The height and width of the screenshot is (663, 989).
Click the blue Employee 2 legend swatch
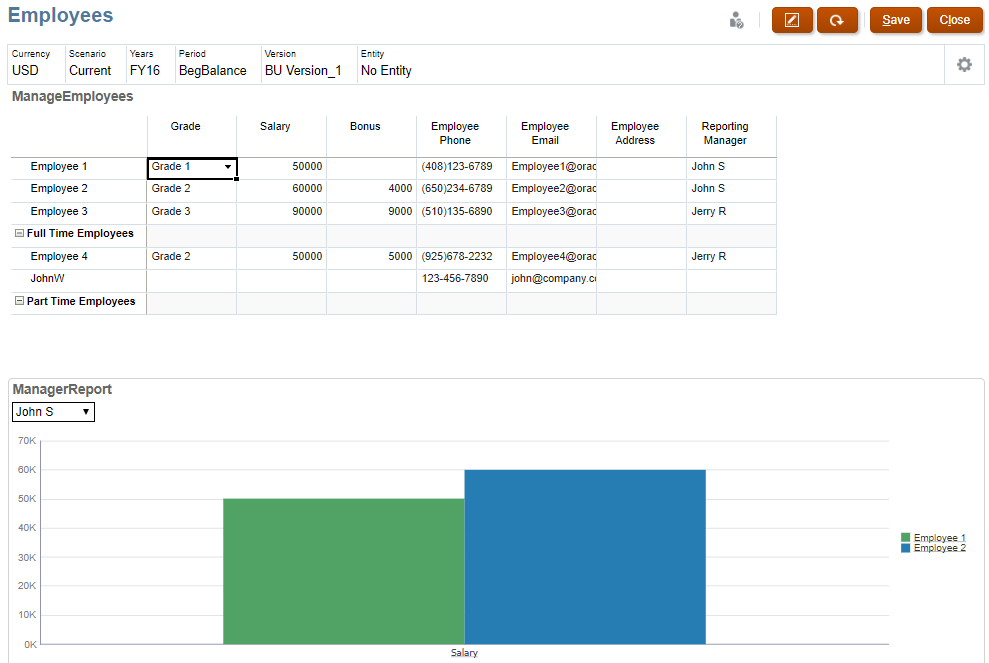pyautogui.click(x=906, y=548)
